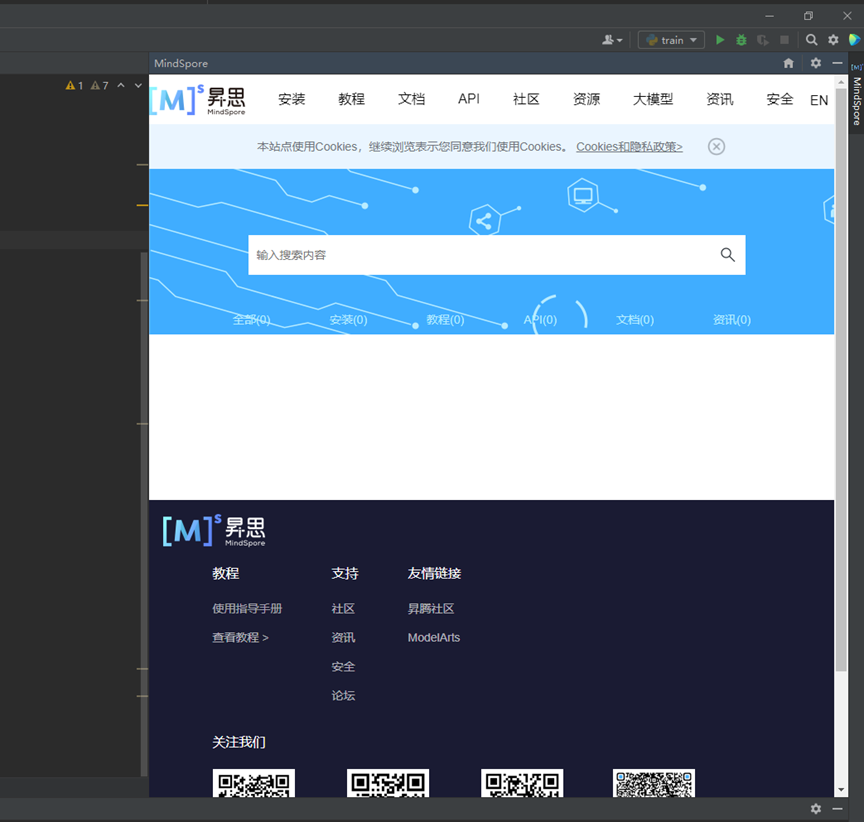
Task: Run the 'train' configuration with green play icon
Action: [x=720, y=40]
